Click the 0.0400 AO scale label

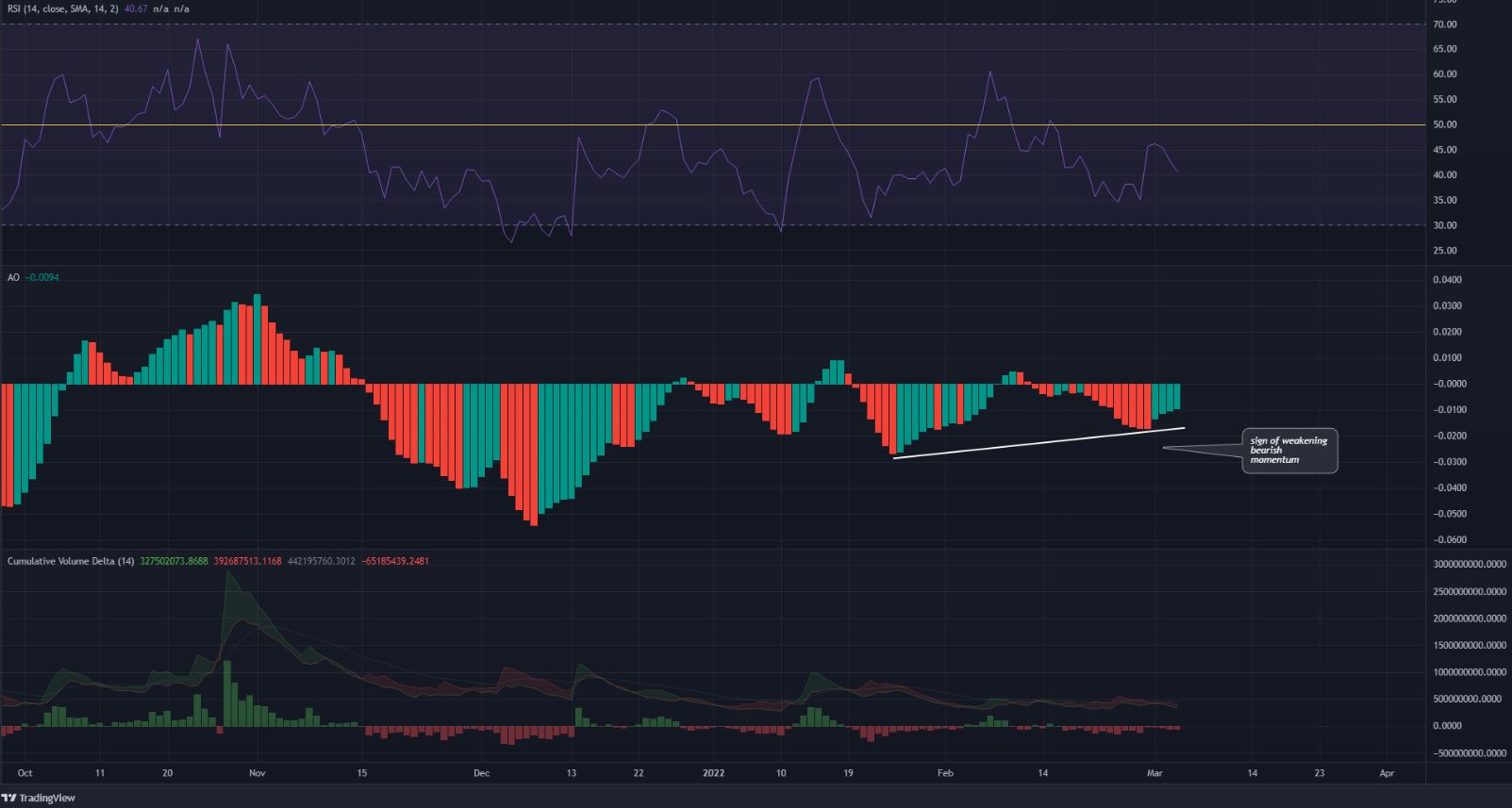pos(1447,280)
